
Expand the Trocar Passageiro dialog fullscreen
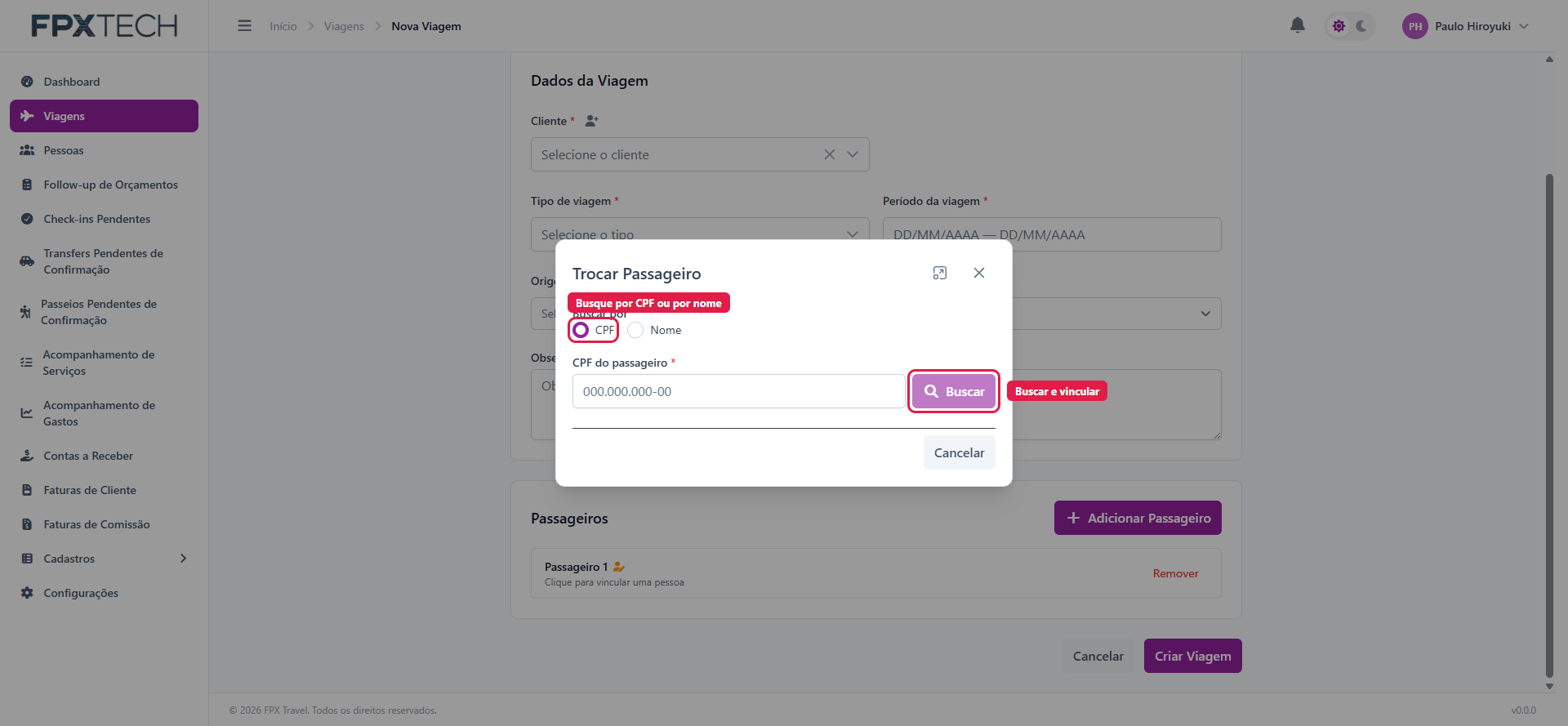click(940, 273)
